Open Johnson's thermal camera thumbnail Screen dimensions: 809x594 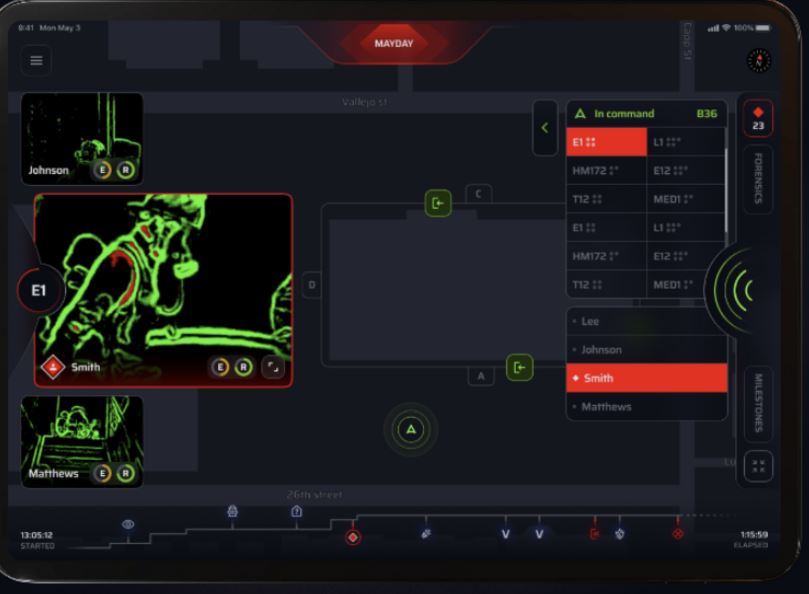click(82, 139)
